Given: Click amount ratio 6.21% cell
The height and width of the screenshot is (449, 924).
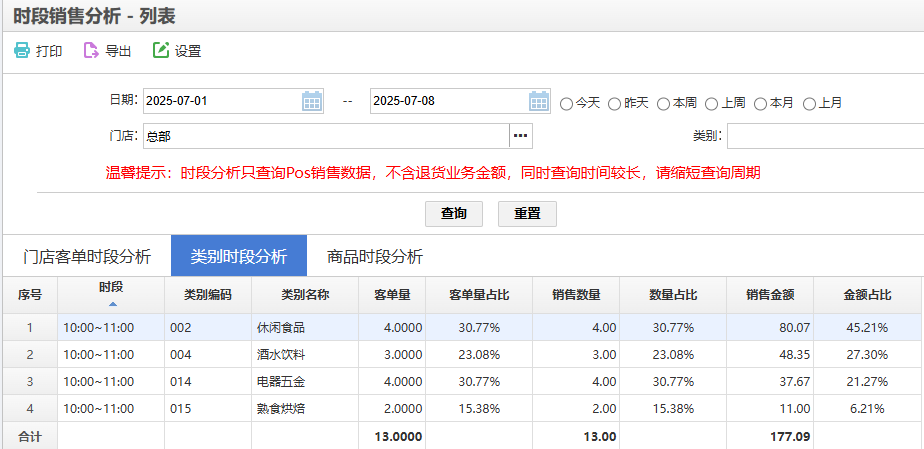Looking at the screenshot, I should click(867, 408).
